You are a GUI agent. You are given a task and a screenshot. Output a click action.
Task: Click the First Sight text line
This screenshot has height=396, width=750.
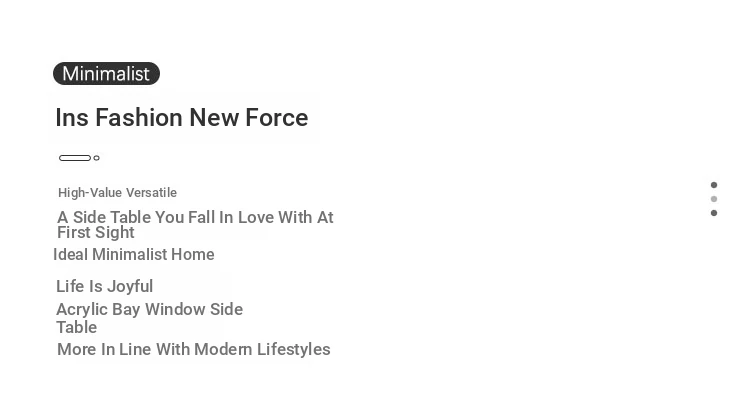[96, 232]
